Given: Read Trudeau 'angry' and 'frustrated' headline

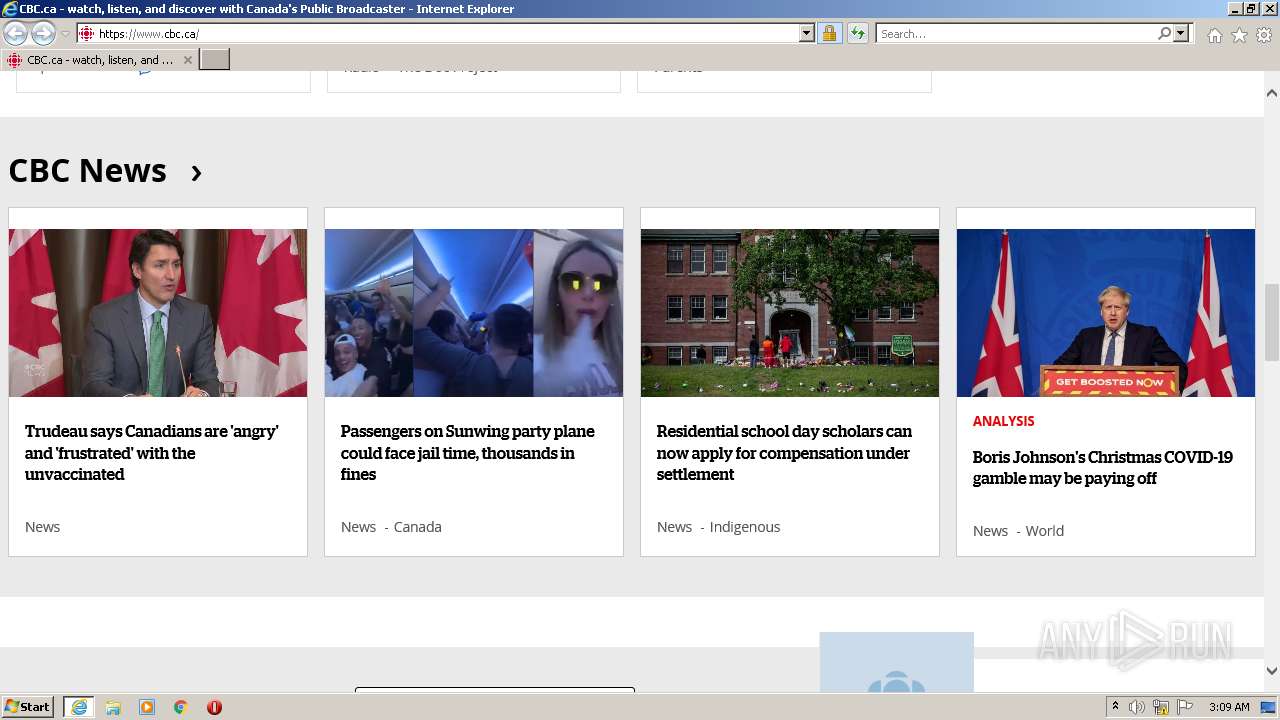Looking at the screenshot, I should (x=152, y=453).
